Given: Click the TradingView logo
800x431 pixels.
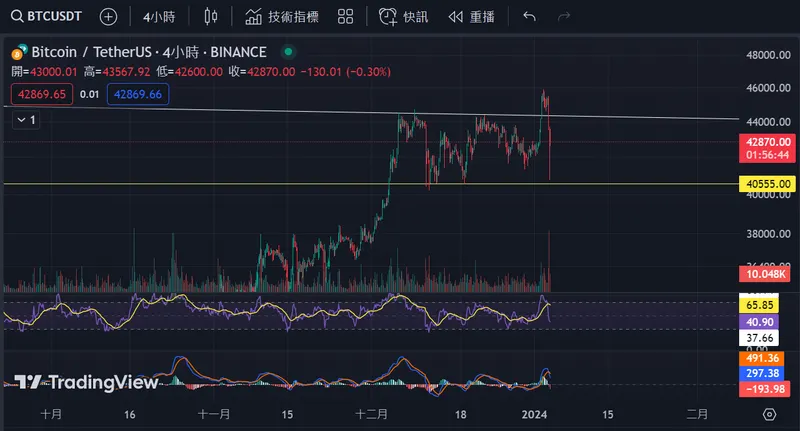Looking at the screenshot, I should pos(86,382).
